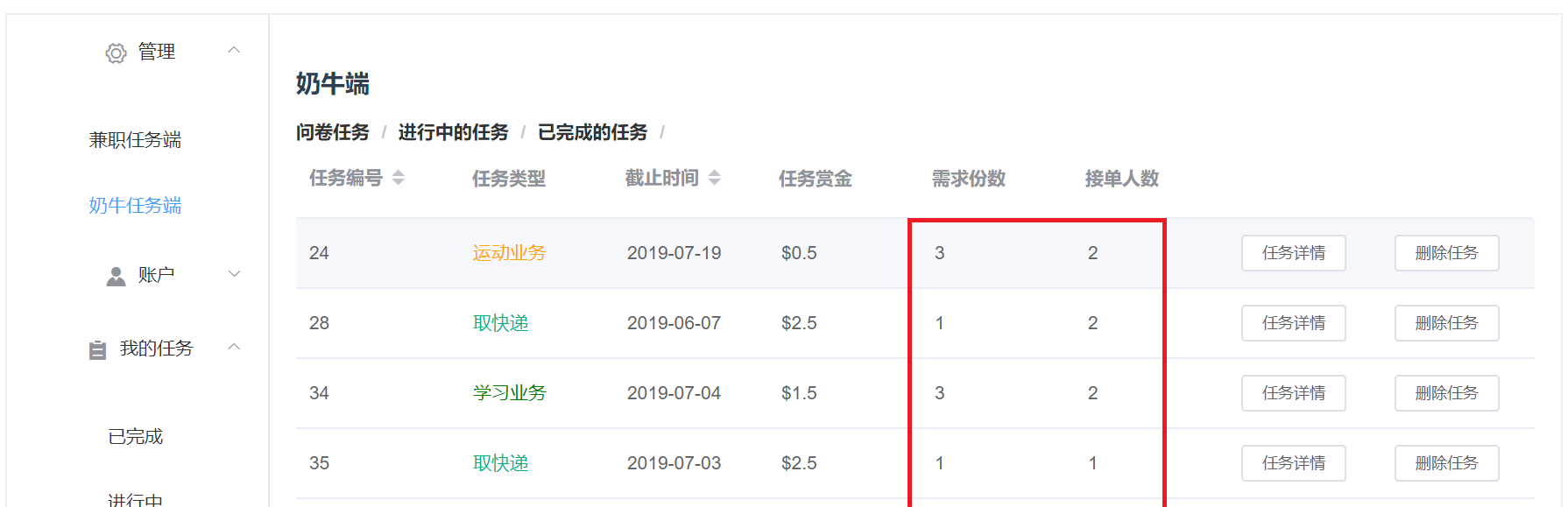Collapse the 管理 menu chevron
The width and height of the screenshot is (1568, 507).
(x=234, y=51)
